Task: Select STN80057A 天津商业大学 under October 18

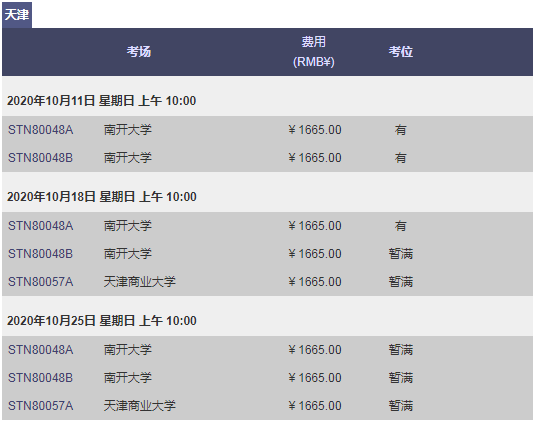Action: [267, 282]
